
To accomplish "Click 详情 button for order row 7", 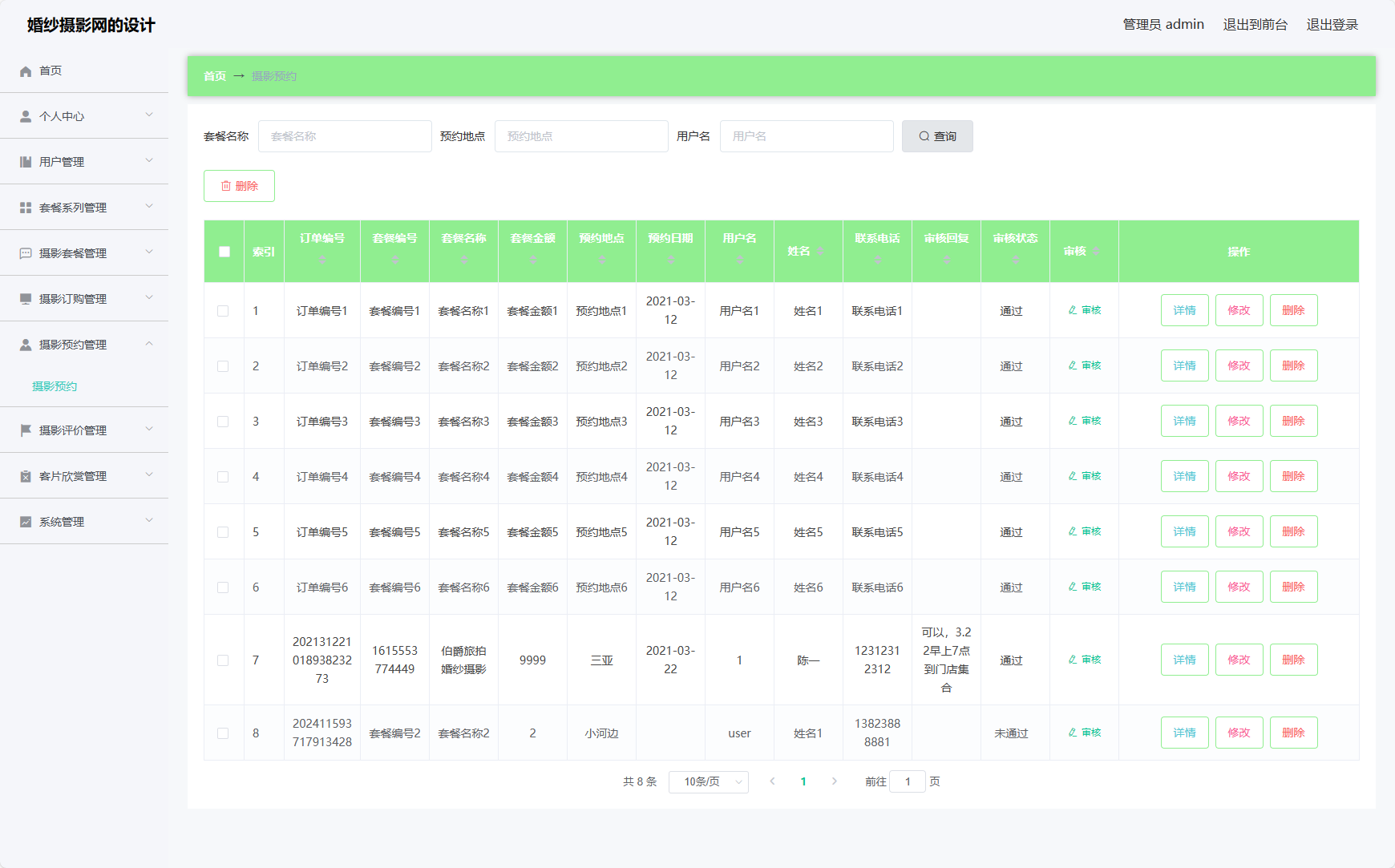I will coord(1184,660).
